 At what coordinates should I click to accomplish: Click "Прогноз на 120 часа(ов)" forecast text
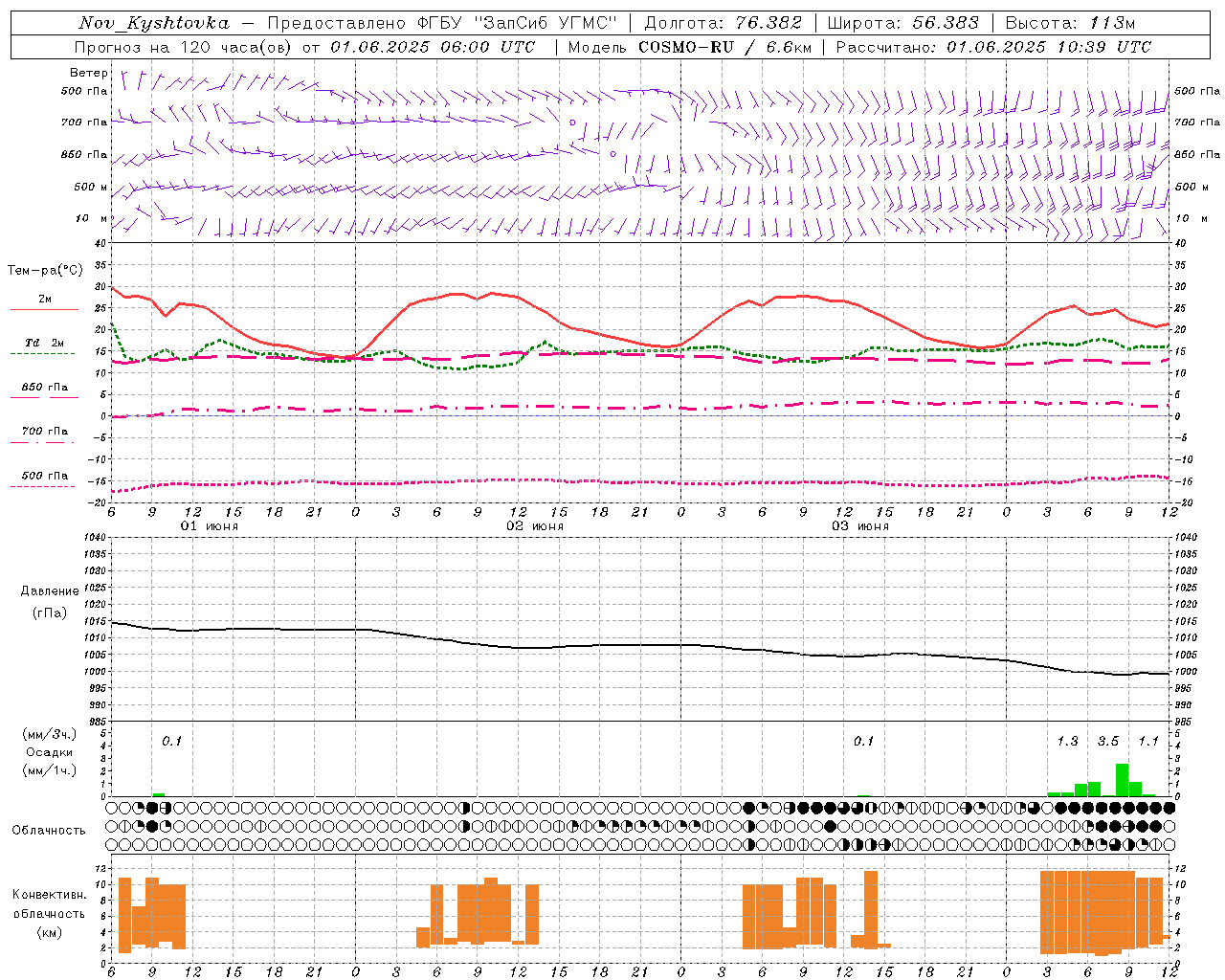(184, 47)
